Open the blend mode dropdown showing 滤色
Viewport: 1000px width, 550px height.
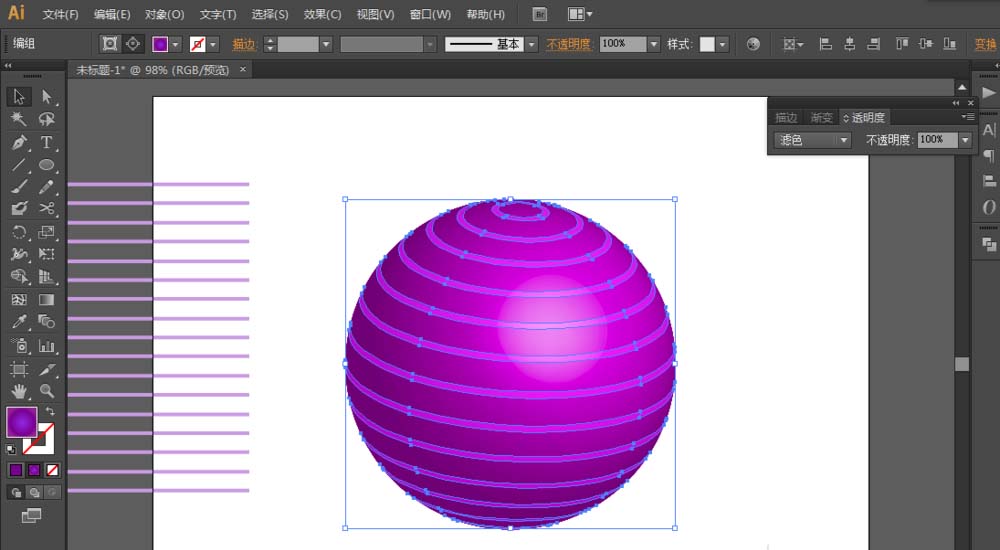(x=813, y=140)
